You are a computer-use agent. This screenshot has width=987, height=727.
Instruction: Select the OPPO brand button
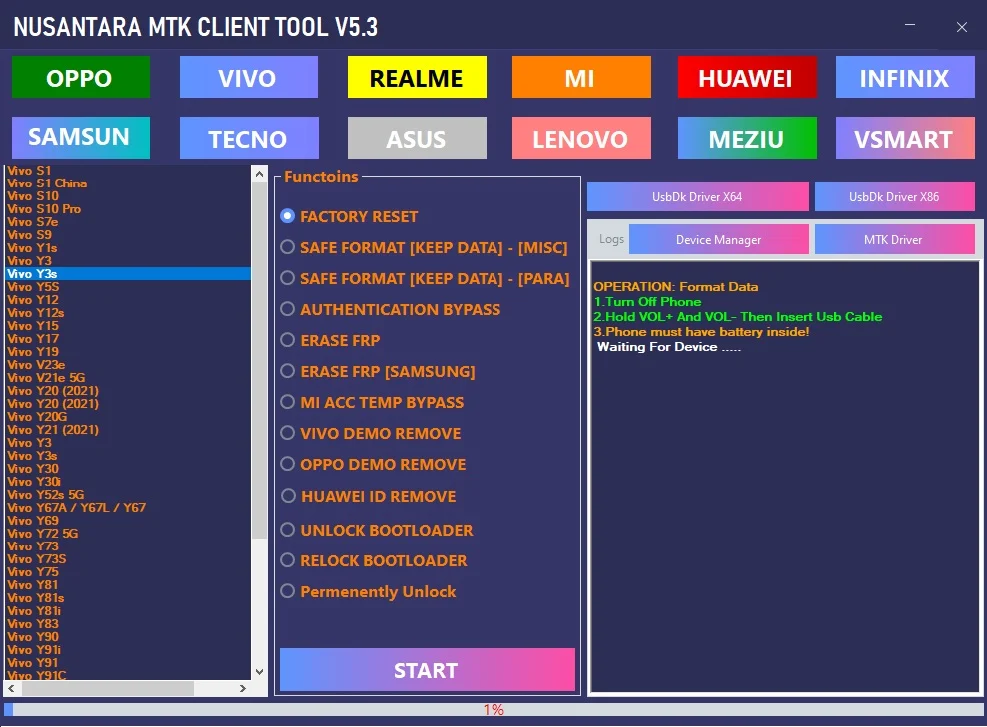pos(81,77)
